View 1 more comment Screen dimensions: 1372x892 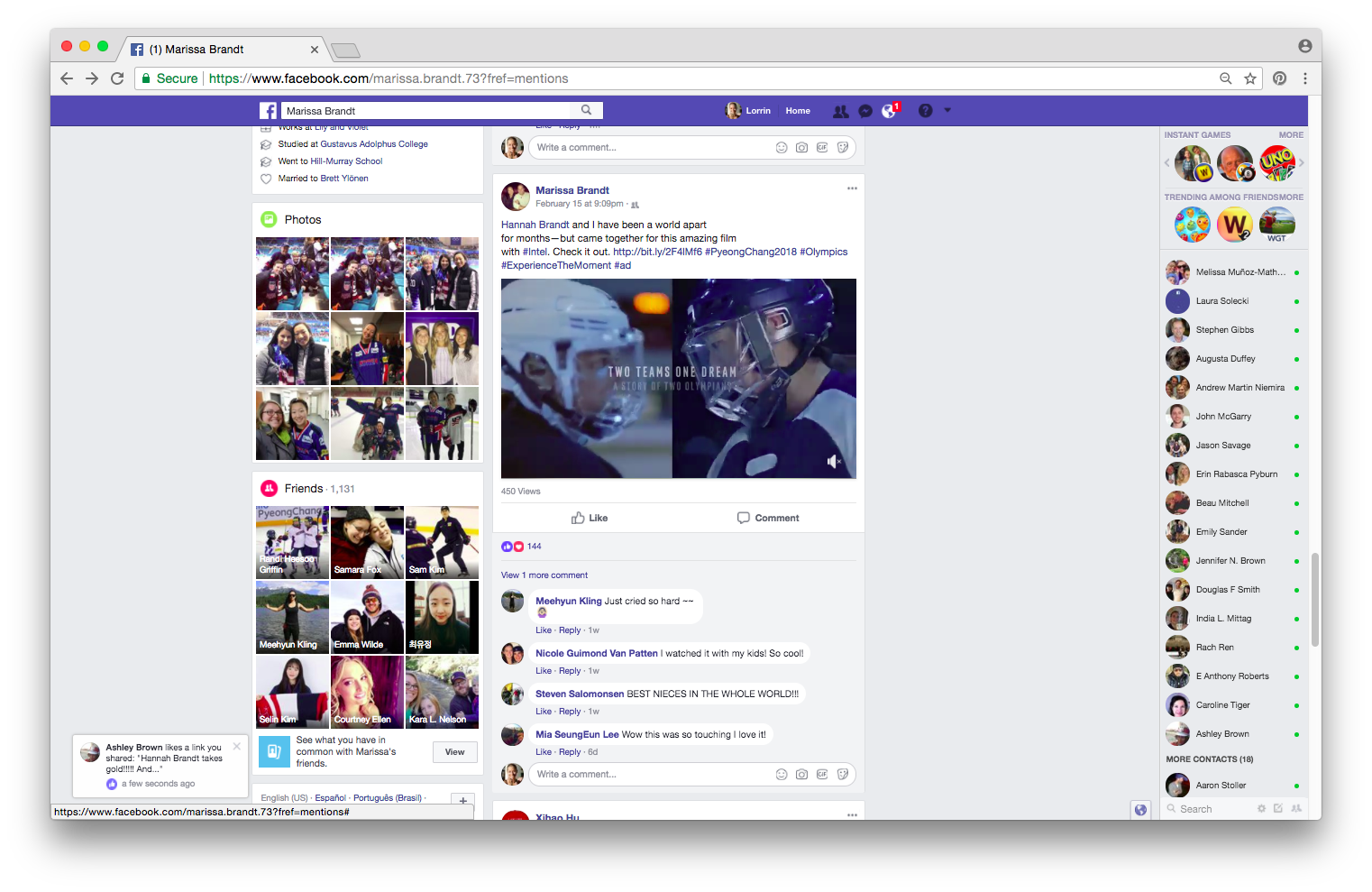(x=544, y=575)
